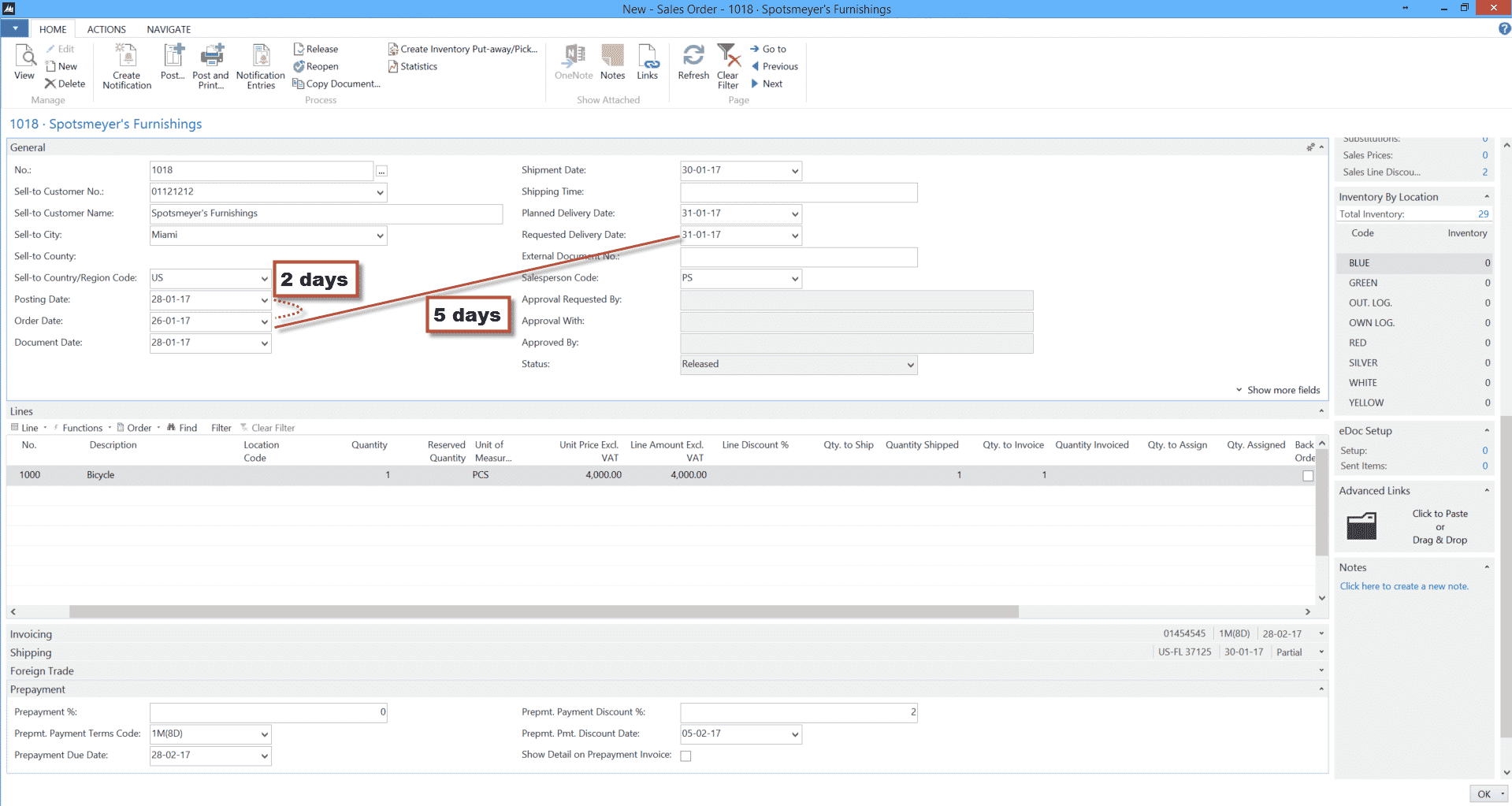The height and width of the screenshot is (806, 1512).
Task: Go to Next record
Action: (767, 84)
